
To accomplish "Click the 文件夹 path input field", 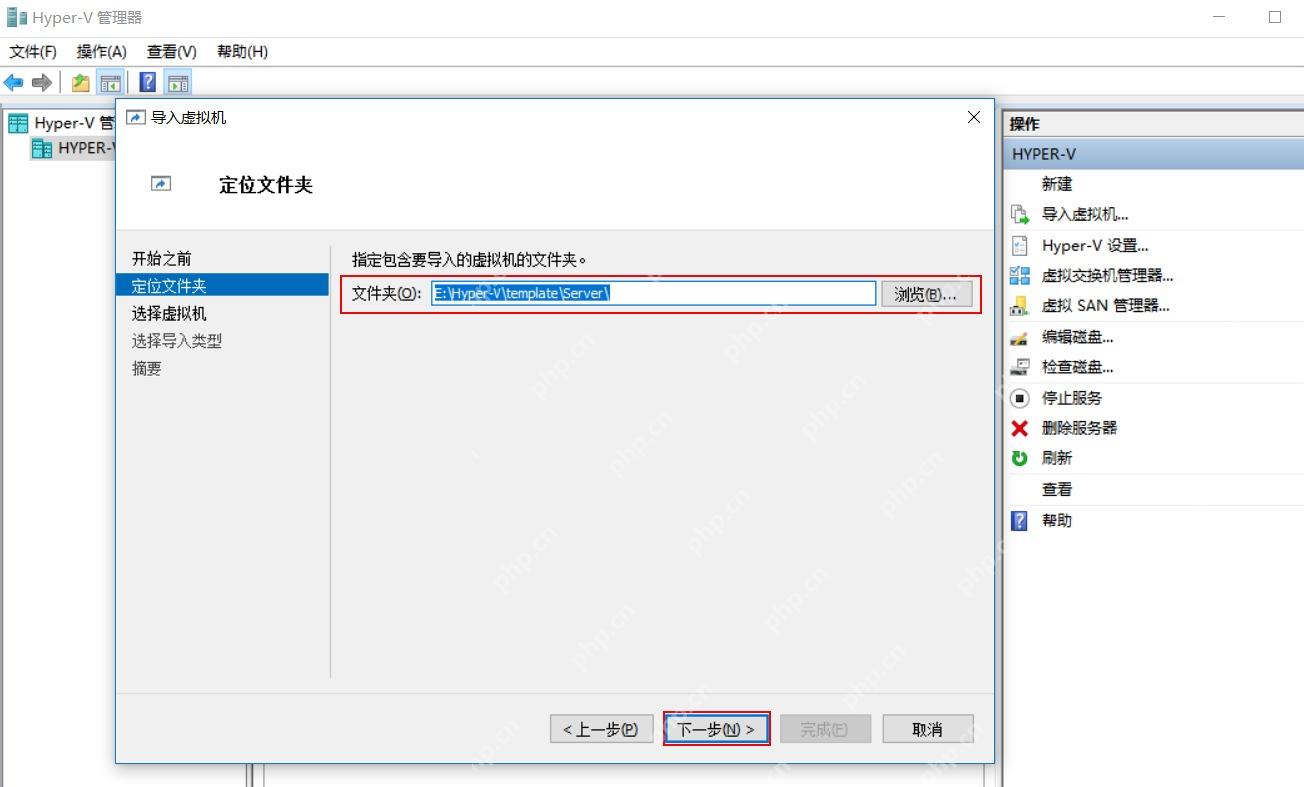I will tap(654, 293).
